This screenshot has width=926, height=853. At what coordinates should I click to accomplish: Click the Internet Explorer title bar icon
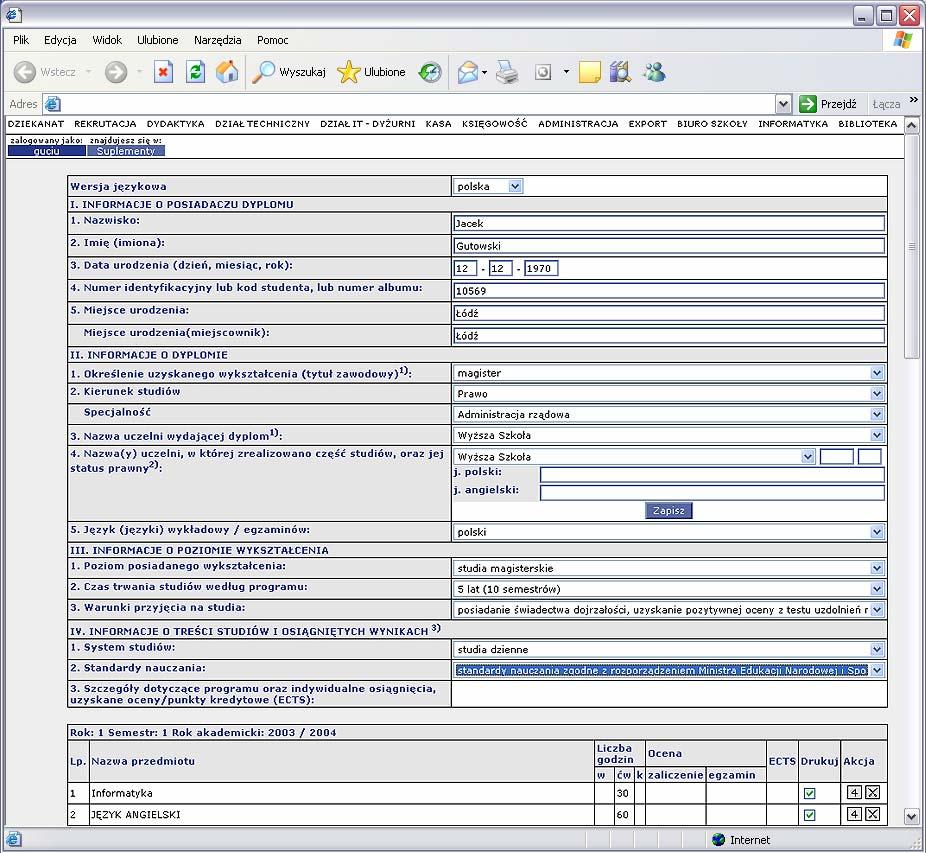point(14,14)
